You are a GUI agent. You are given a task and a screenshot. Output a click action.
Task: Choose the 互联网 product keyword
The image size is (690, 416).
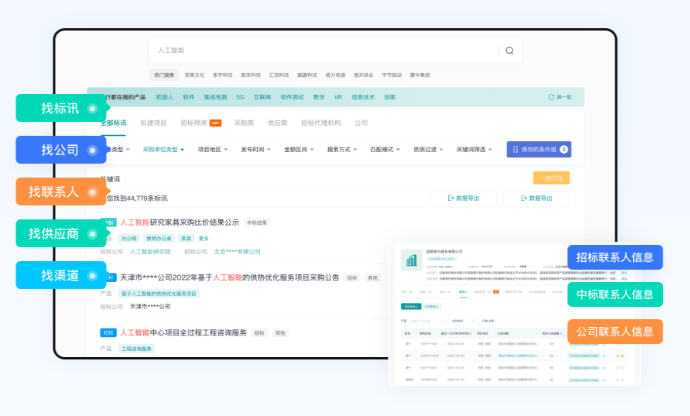click(262, 97)
